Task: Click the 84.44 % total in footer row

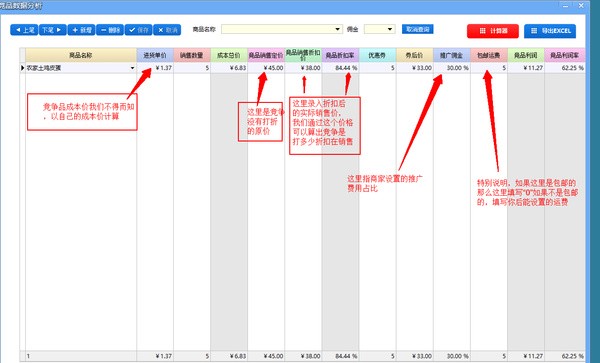Action: (340, 356)
